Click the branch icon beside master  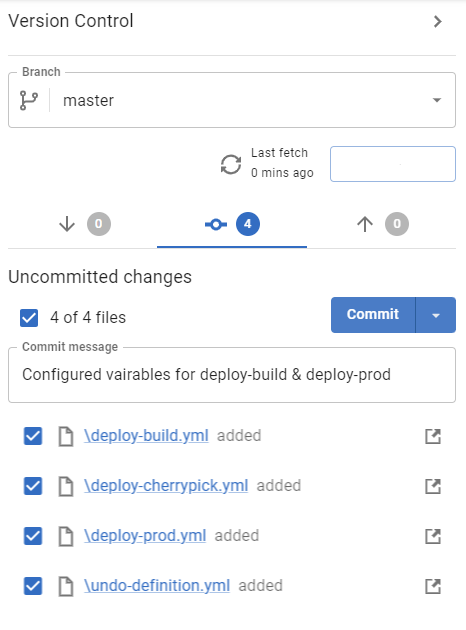point(29,100)
